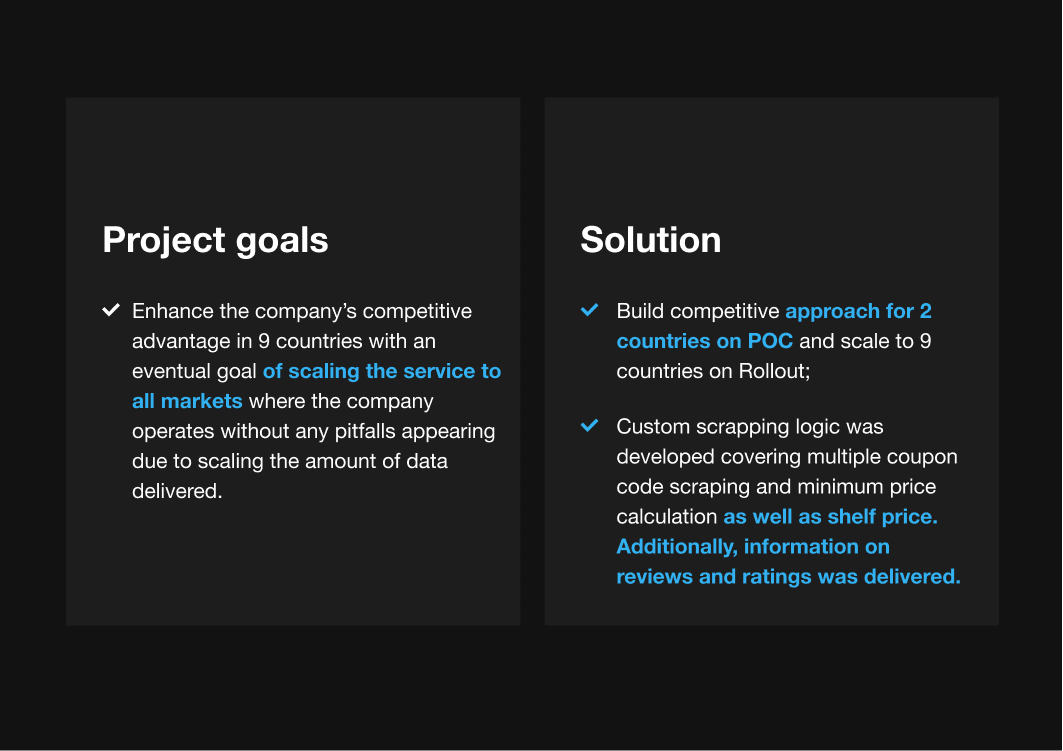Click highlighted 'as well as shelf price.'
The width and height of the screenshot is (1063, 751).
click(830, 517)
